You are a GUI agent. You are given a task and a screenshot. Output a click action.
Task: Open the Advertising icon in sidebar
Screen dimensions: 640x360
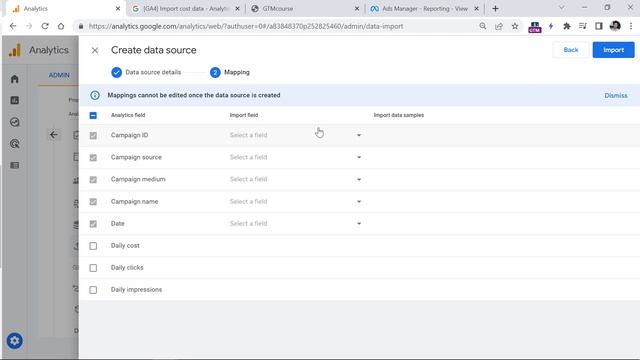(15, 144)
